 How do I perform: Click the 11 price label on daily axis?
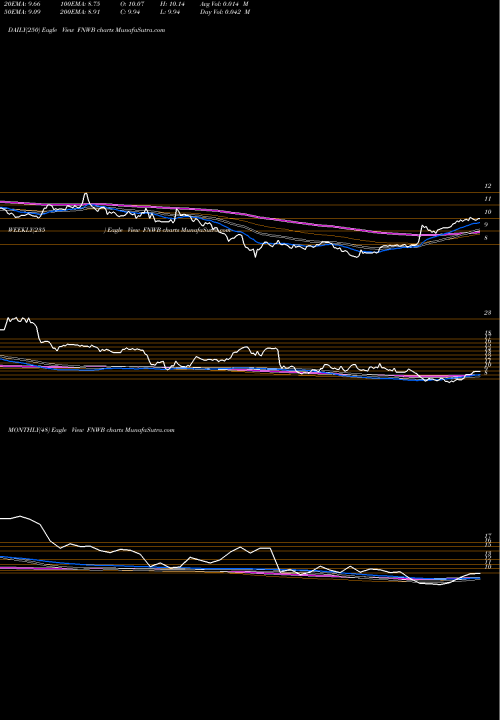pos(488,199)
